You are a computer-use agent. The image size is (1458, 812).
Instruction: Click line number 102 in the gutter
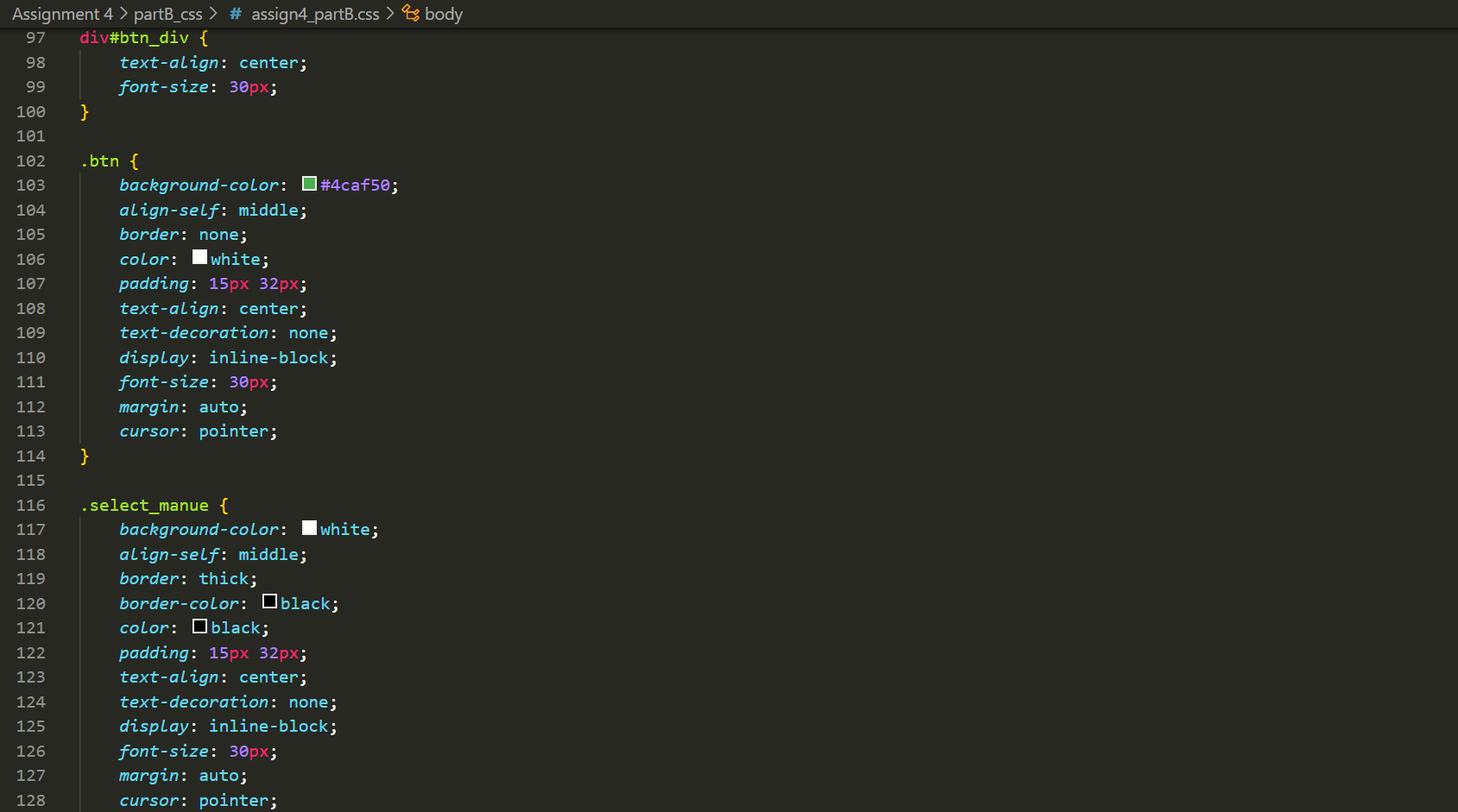[30, 161]
